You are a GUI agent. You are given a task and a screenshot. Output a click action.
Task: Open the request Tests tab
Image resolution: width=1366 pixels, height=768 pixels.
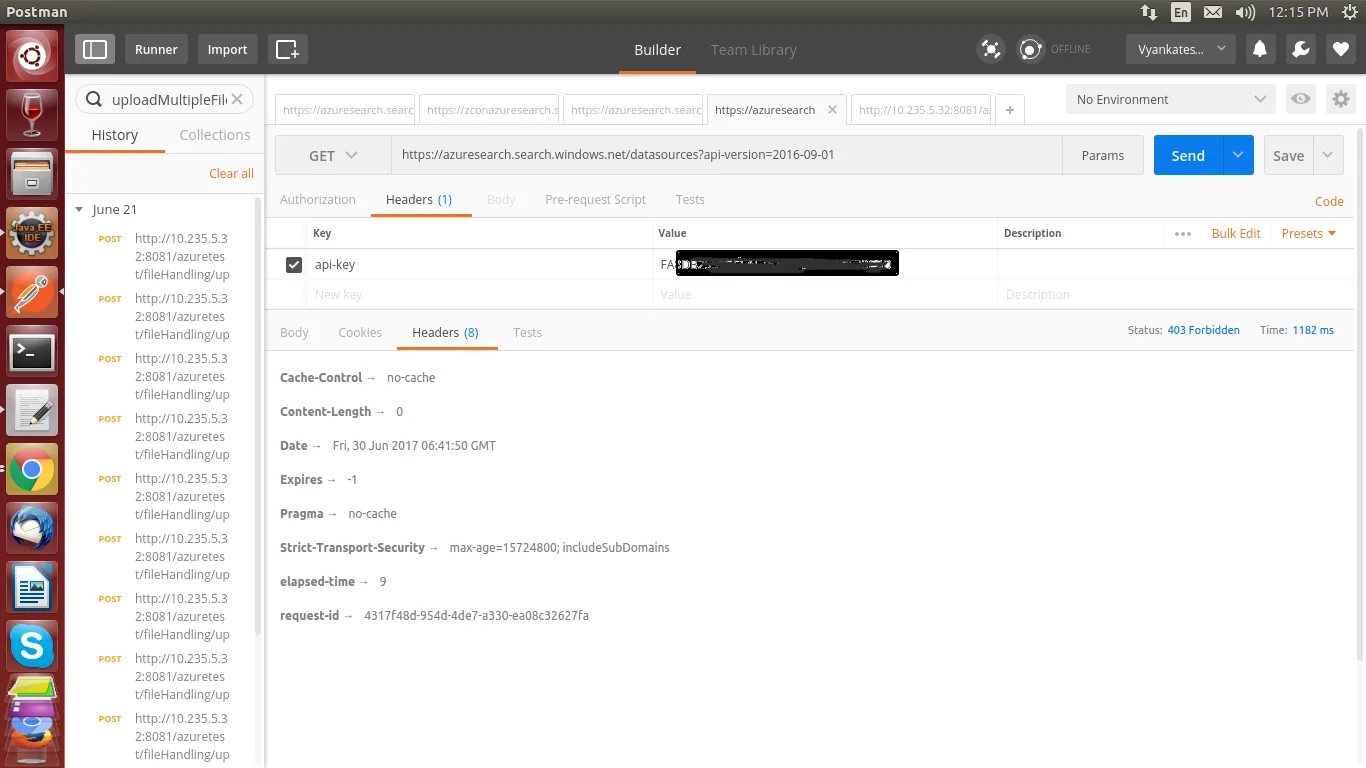[690, 199]
